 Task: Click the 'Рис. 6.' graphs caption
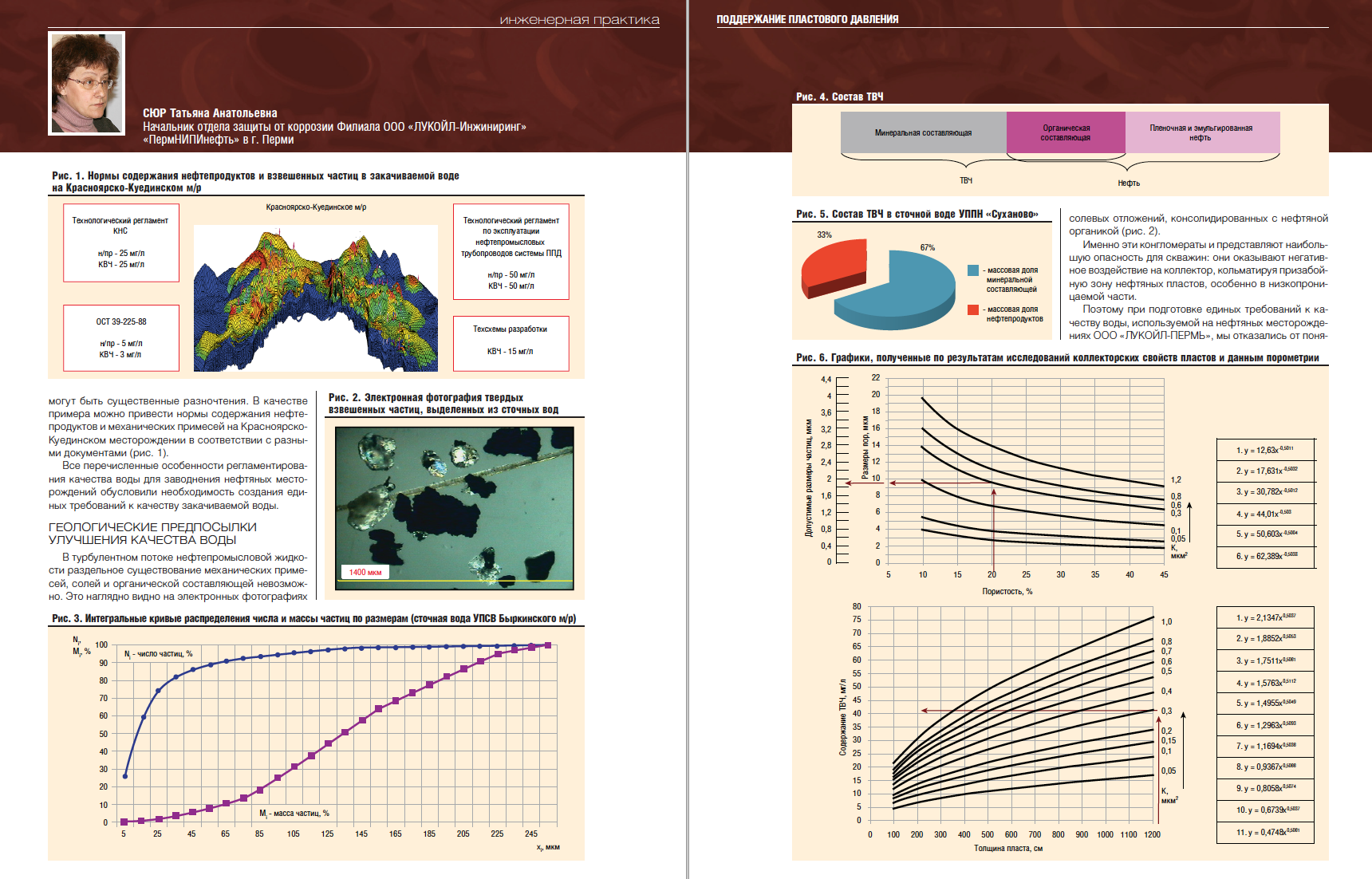(1057, 357)
